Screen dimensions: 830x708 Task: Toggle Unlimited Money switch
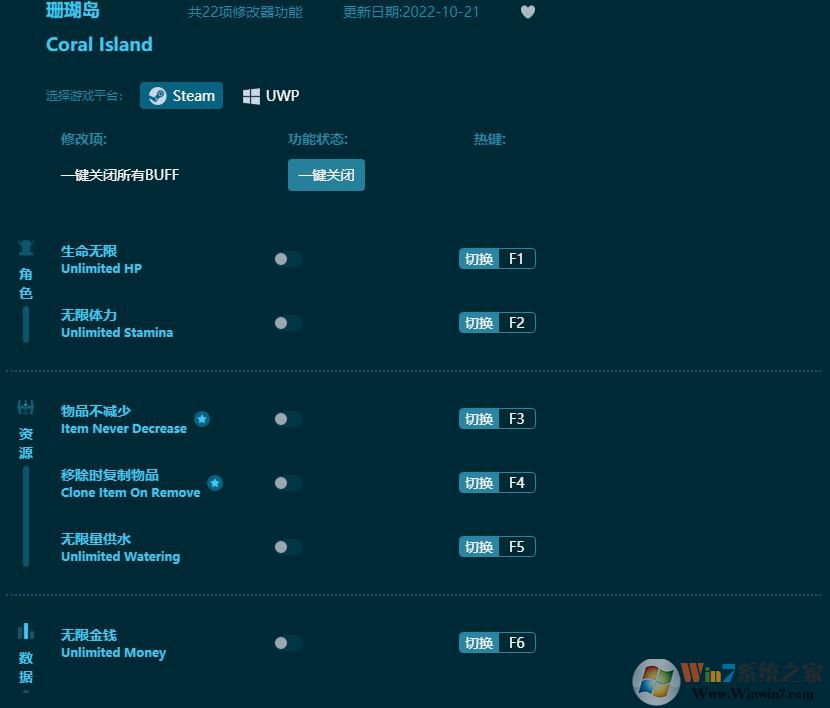(288, 643)
